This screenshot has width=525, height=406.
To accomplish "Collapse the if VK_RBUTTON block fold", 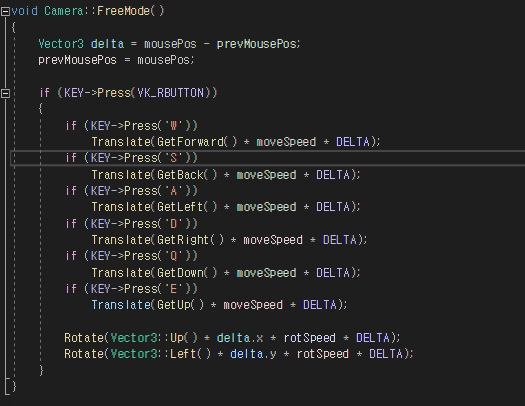I will tap(5, 93).
